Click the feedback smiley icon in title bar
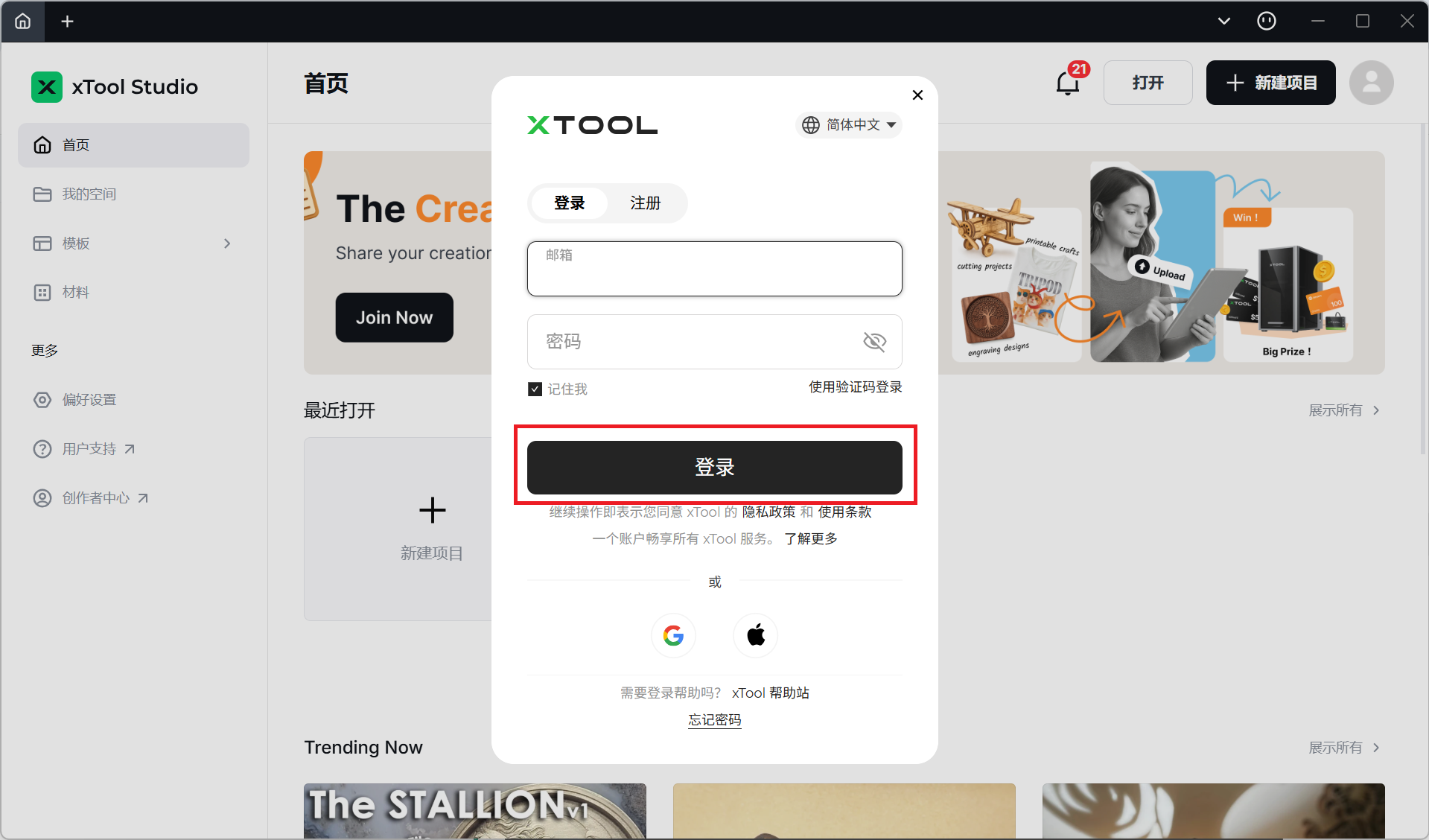The width and height of the screenshot is (1429, 840). [x=1266, y=21]
